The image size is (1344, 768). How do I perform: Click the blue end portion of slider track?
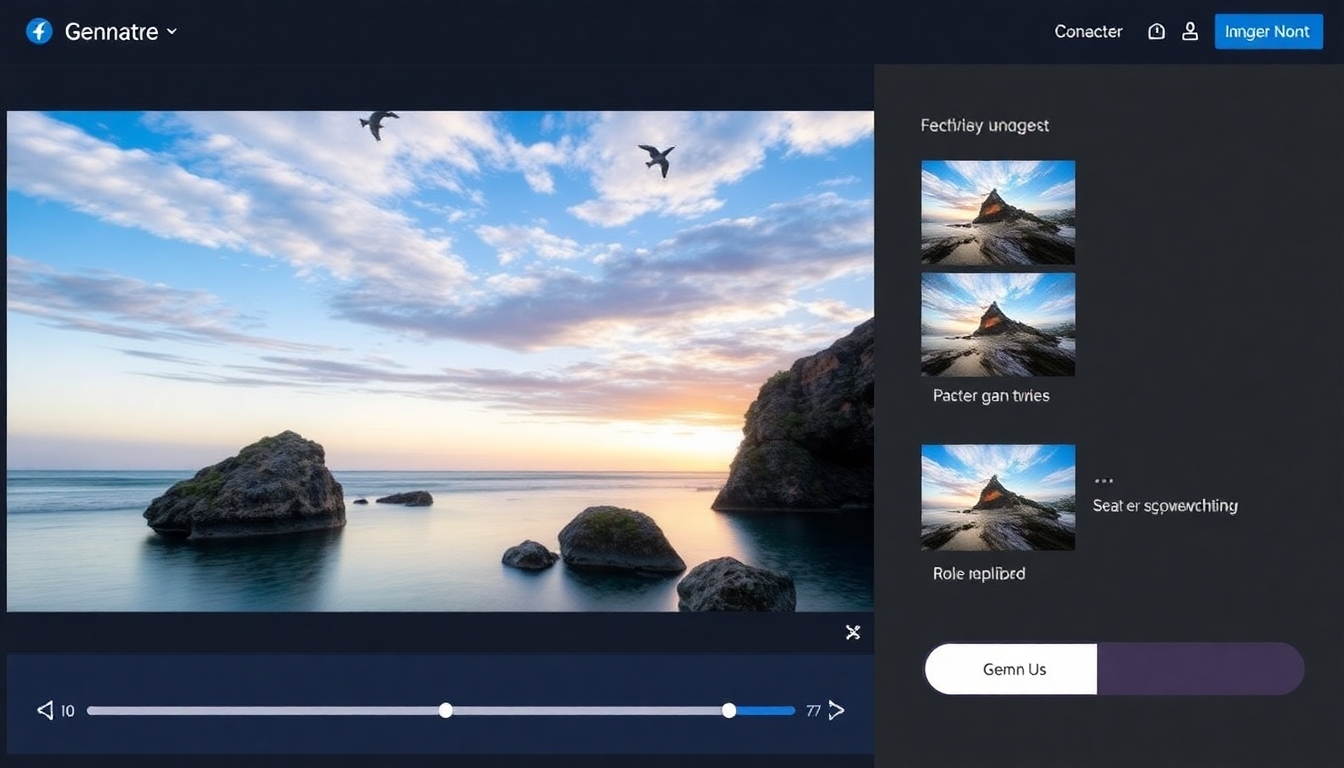pyautogui.click(x=766, y=710)
